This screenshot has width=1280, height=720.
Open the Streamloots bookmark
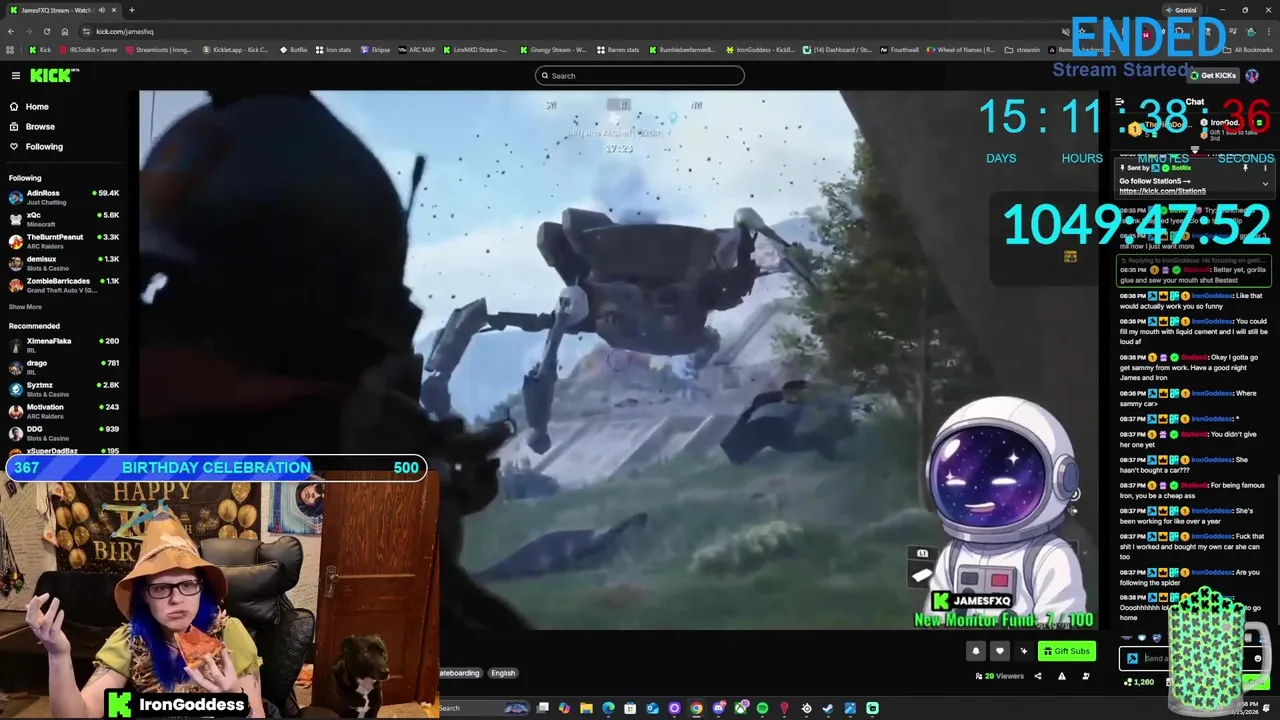point(158,49)
